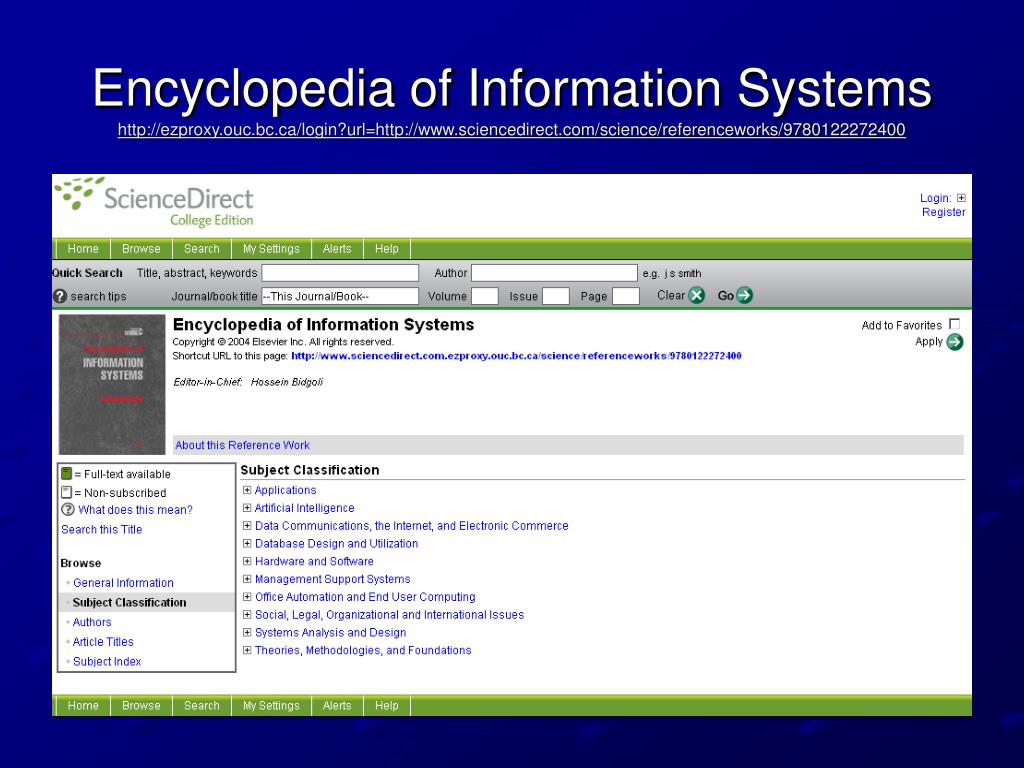Browse General Information
1024x768 pixels.
123,583
